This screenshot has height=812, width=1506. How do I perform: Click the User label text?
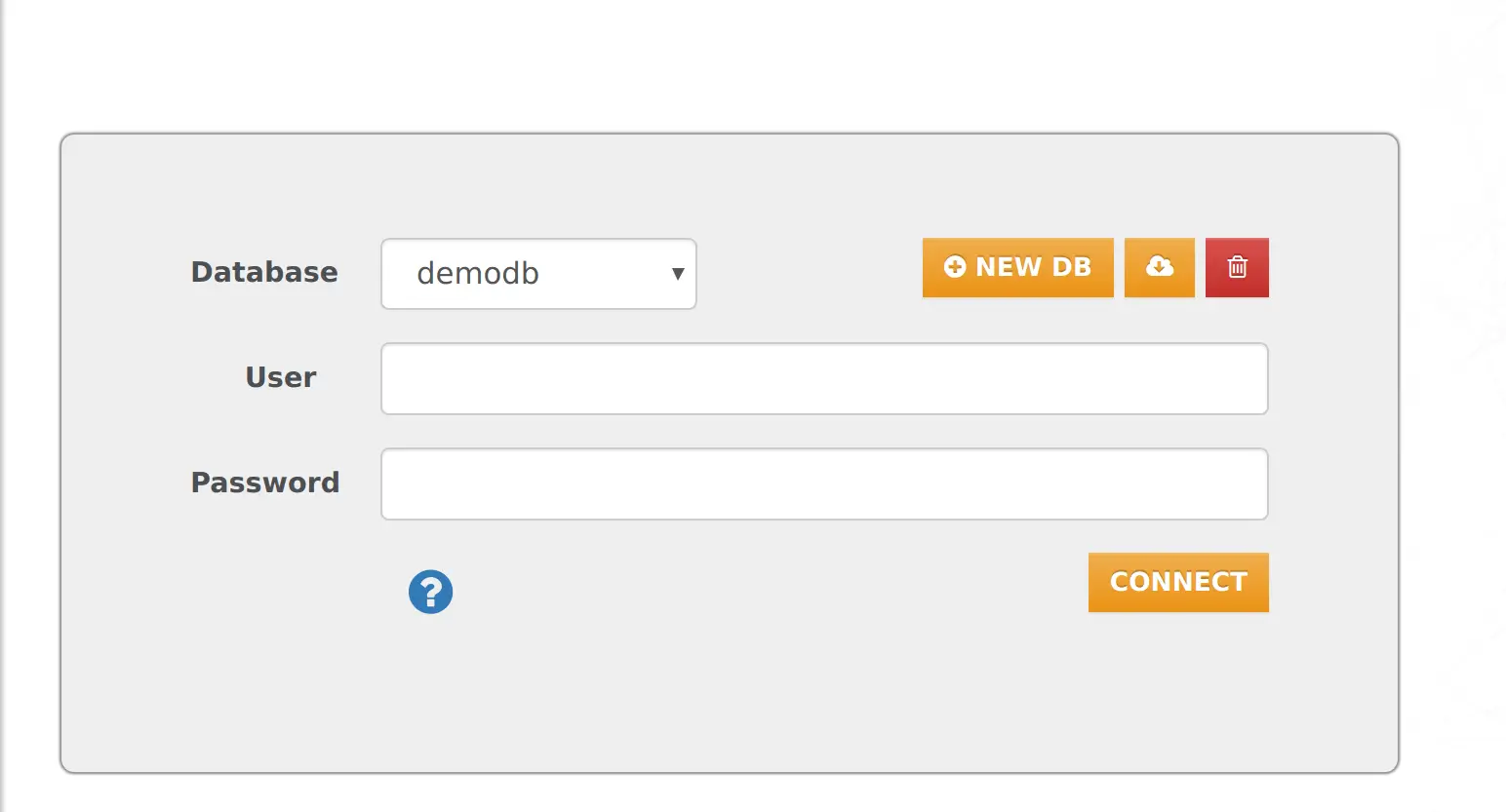[281, 377]
